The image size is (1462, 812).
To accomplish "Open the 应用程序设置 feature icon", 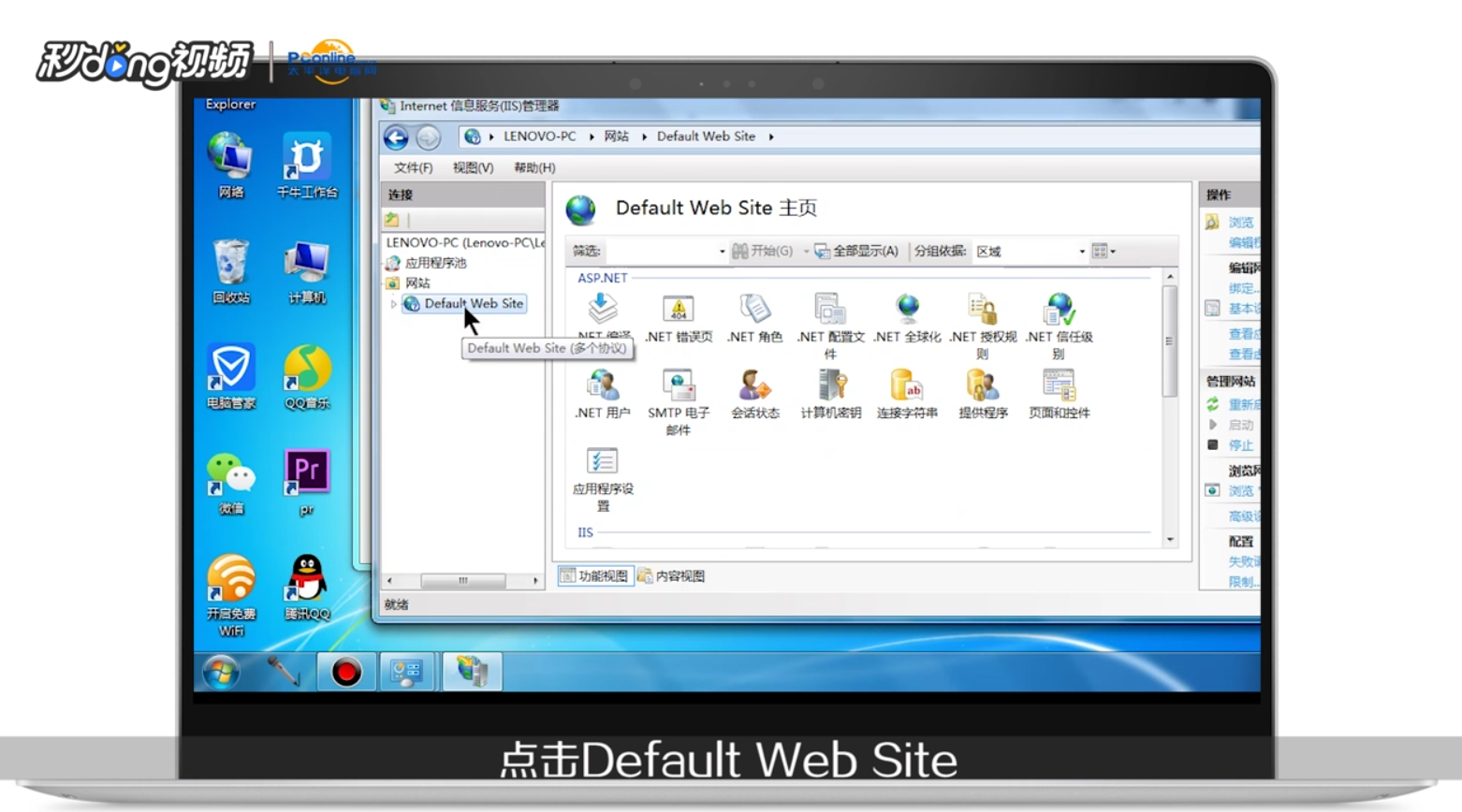I will coord(603,461).
